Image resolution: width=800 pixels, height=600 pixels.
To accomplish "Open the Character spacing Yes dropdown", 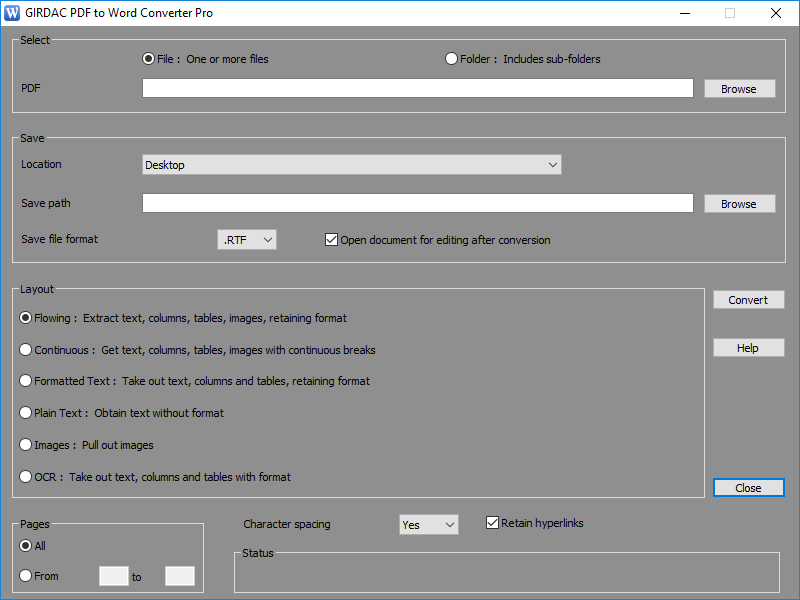I will [x=429, y=524].
